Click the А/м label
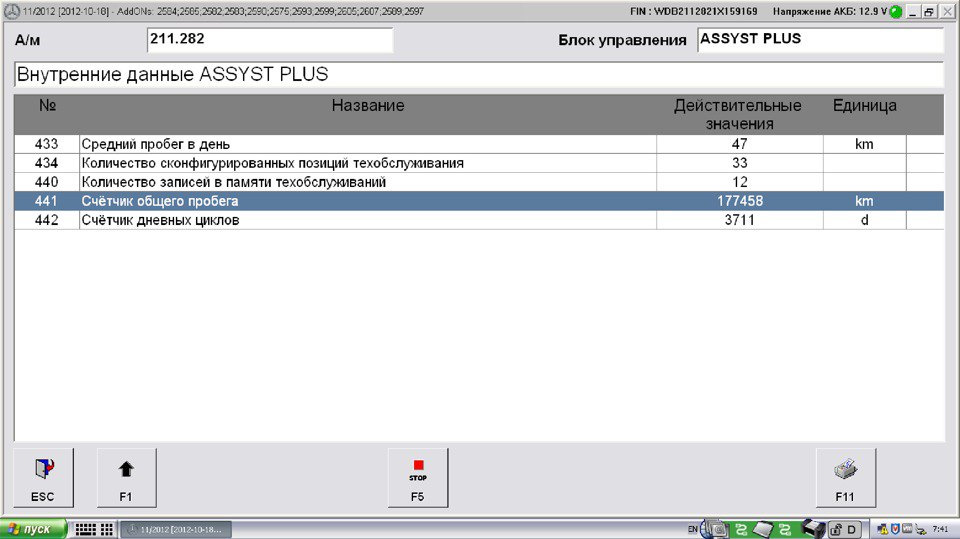The height and width of the screenshot is (539, 960). tap(28, 40)
